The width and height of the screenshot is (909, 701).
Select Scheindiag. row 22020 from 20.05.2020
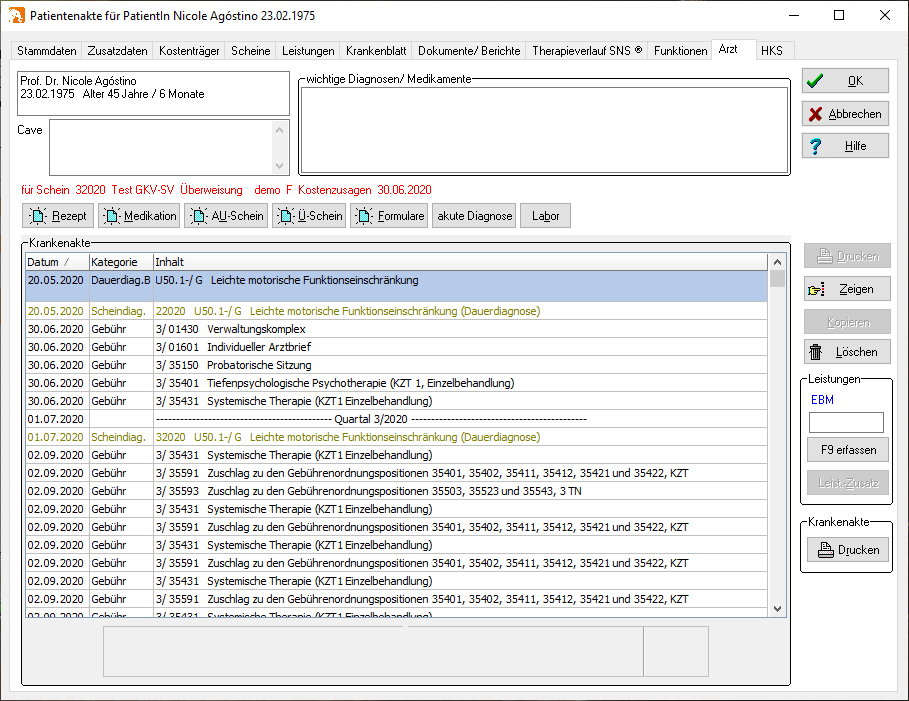(397, 311)
